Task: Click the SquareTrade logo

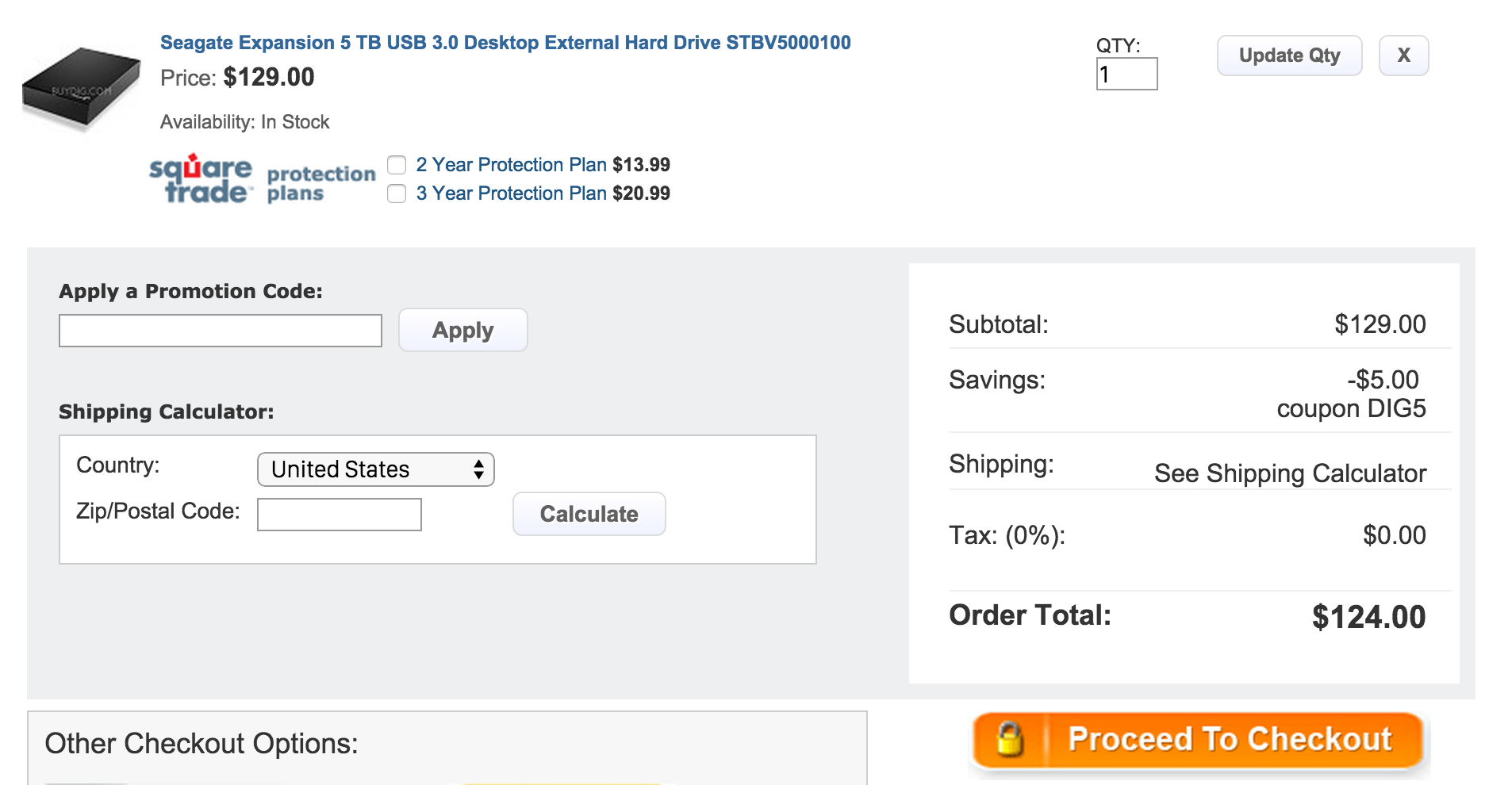Action: coord(201,179)
